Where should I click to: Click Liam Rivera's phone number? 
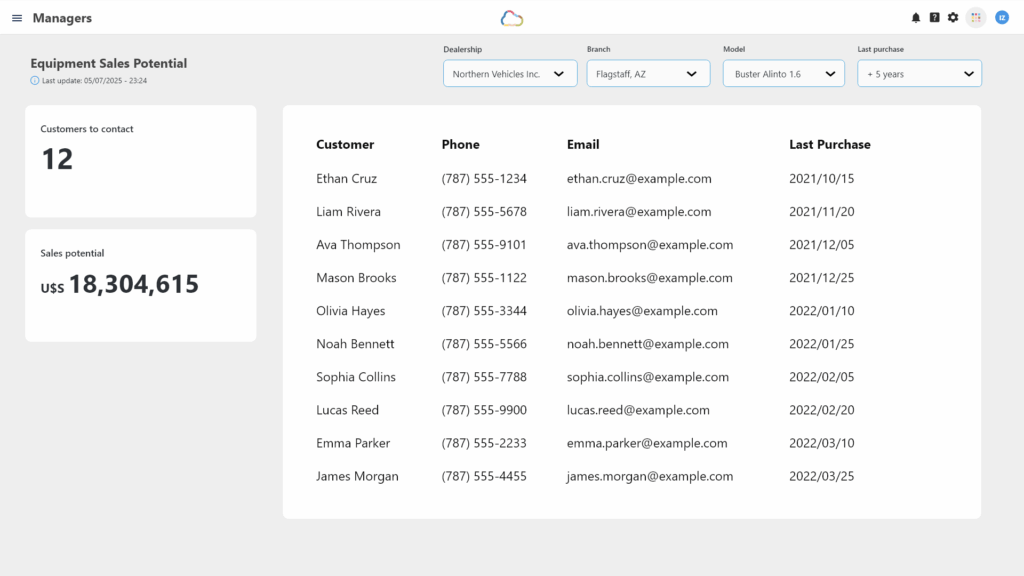point(484,212)
